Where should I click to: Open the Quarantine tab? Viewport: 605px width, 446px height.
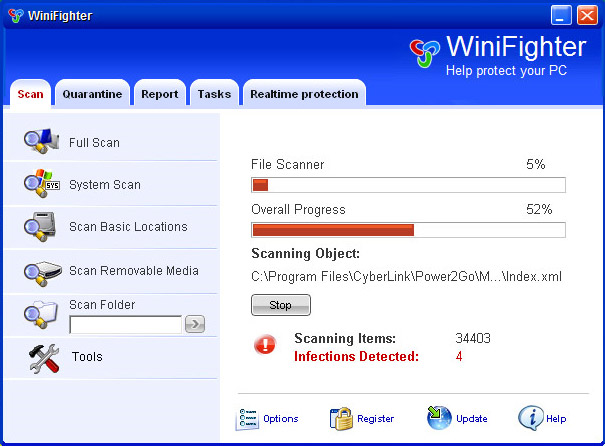coord(92,94)
